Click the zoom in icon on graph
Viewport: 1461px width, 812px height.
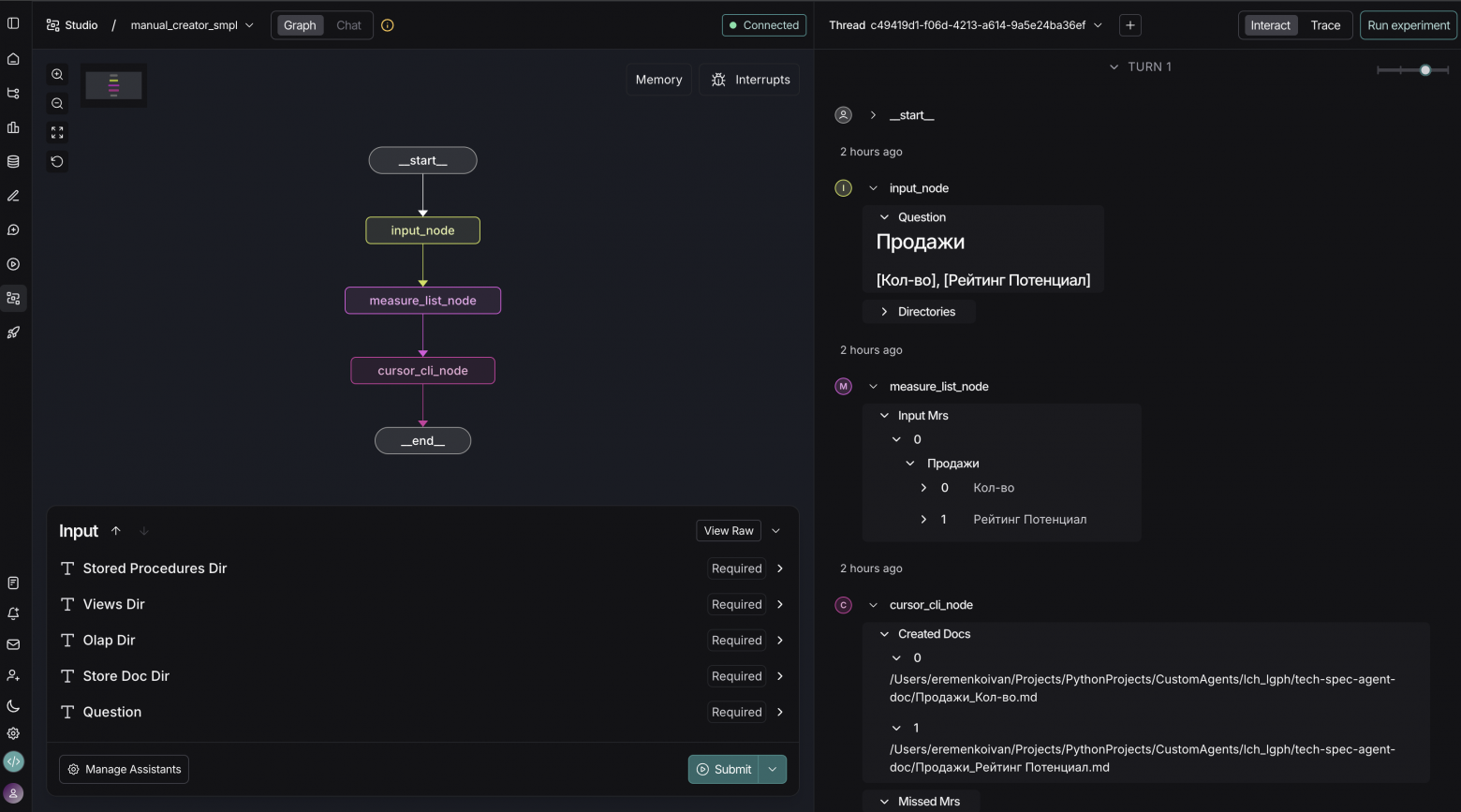[x=57, y=74]
